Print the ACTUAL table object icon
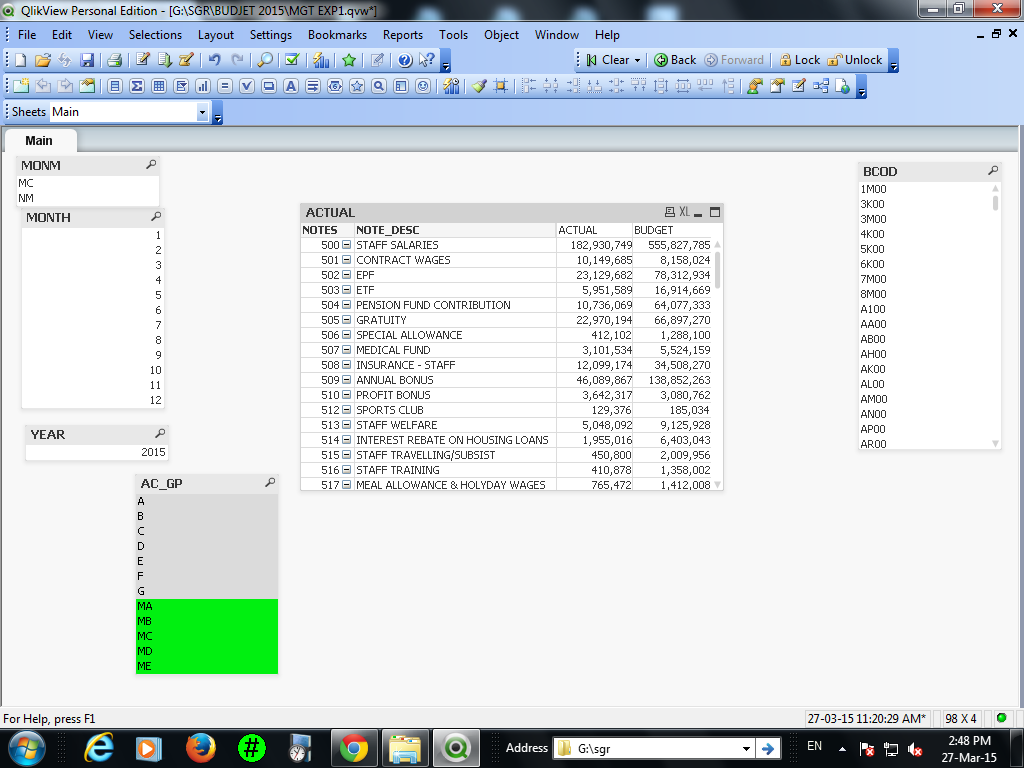Viewport: 1024px width, 768px height. [669, 212]
